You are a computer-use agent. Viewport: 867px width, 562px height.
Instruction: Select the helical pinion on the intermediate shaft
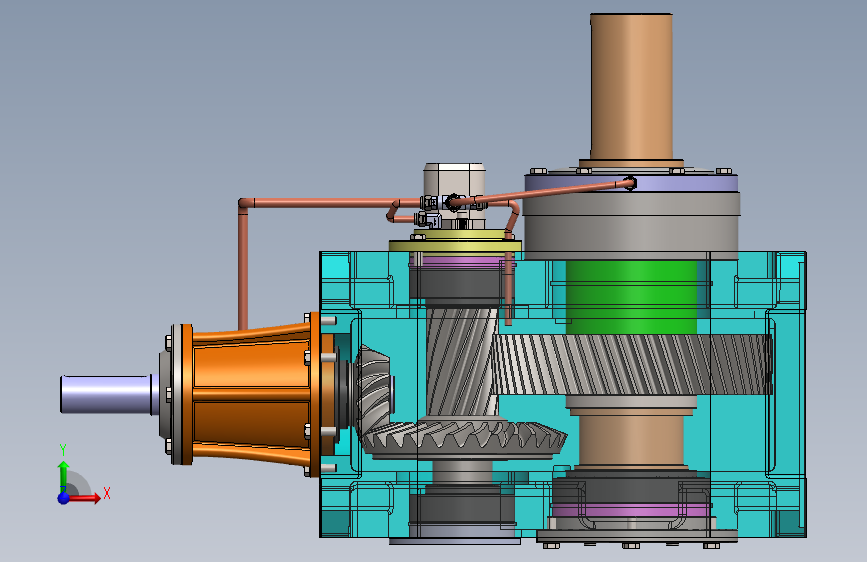click(x=461, y=362)
